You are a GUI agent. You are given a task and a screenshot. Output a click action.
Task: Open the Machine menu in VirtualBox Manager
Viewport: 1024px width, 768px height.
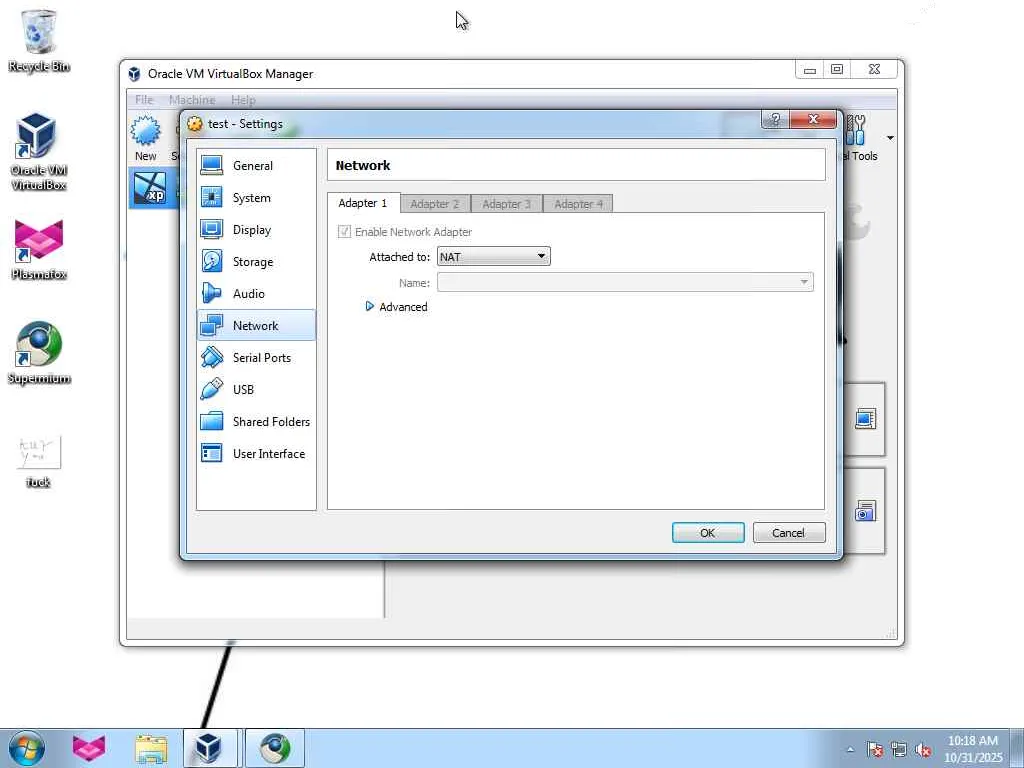[x=192, y=100]
